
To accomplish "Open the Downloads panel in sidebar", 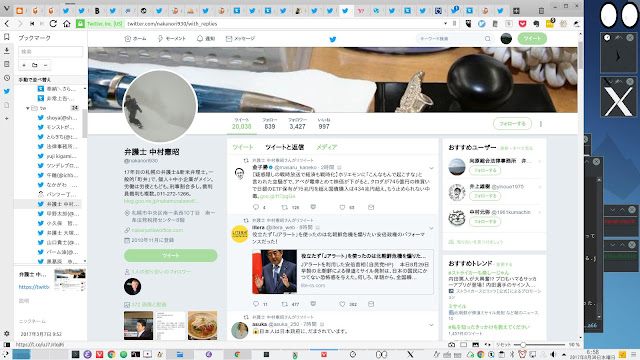I will pyautogui.click(x=7, y=51).
